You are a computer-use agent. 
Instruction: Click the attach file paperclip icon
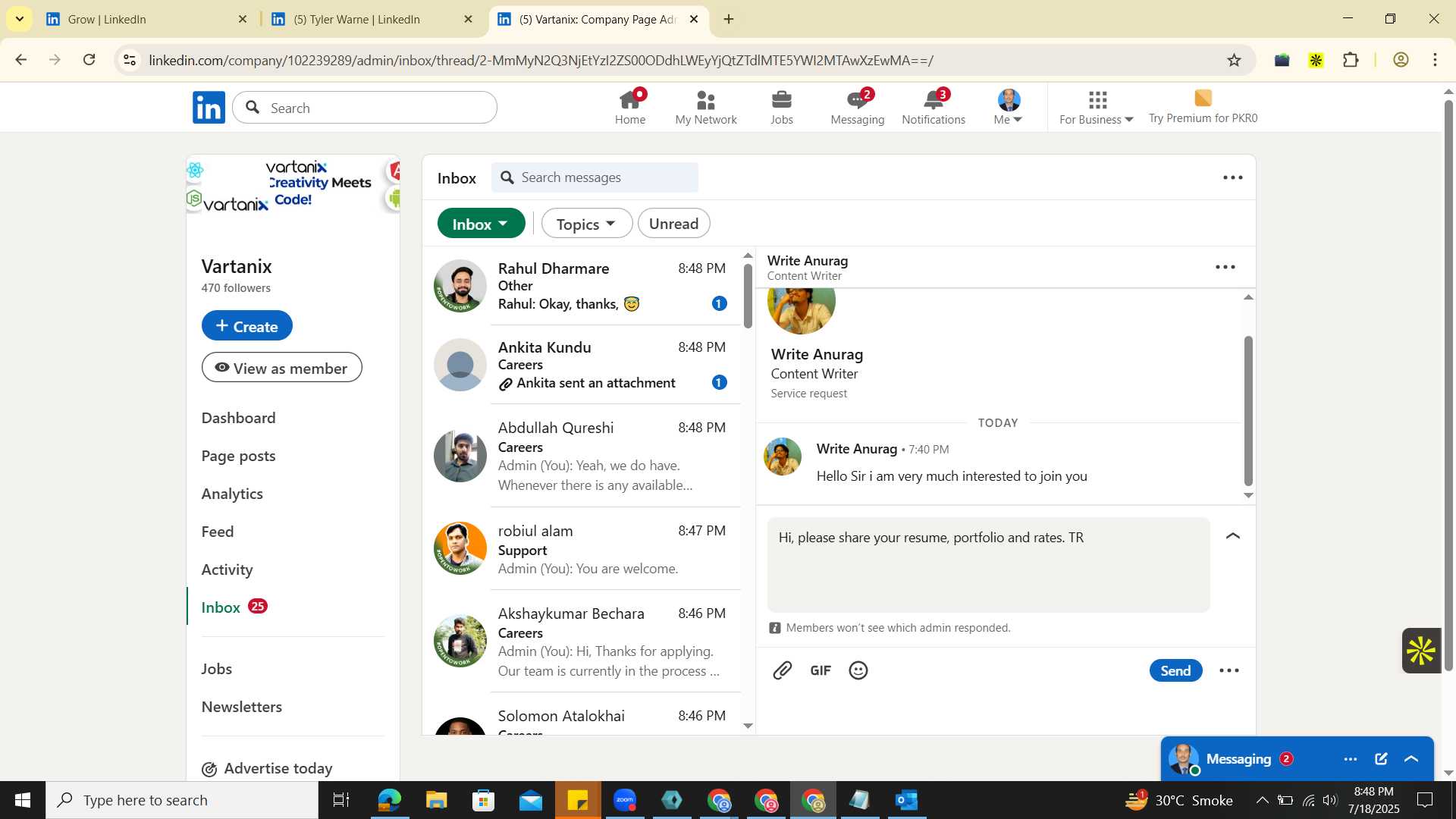[783, 670]
